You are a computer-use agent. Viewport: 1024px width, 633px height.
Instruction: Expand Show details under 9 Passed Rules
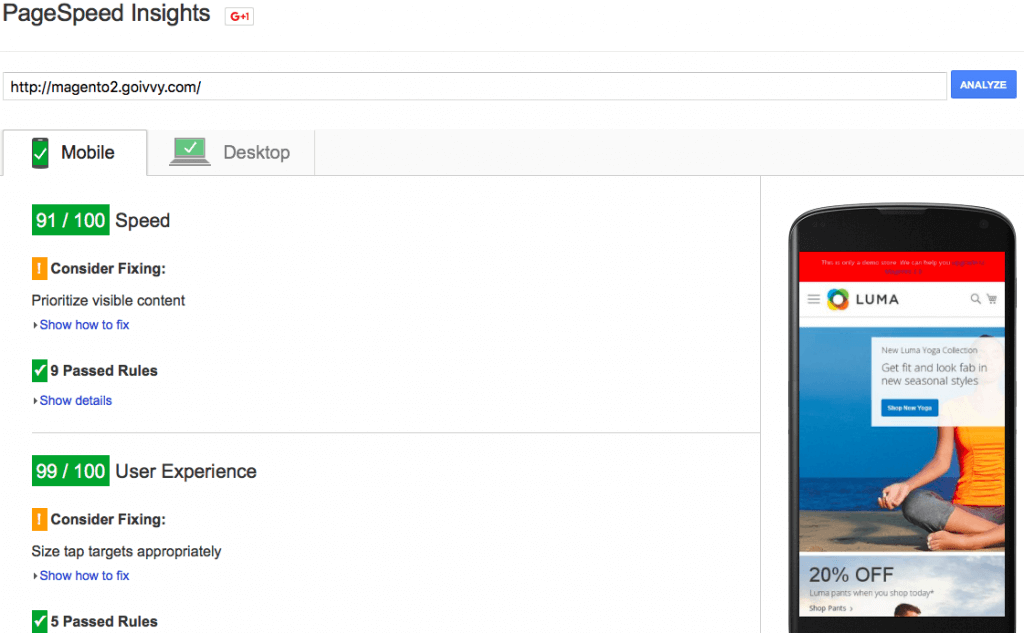[x=75, y=401]
